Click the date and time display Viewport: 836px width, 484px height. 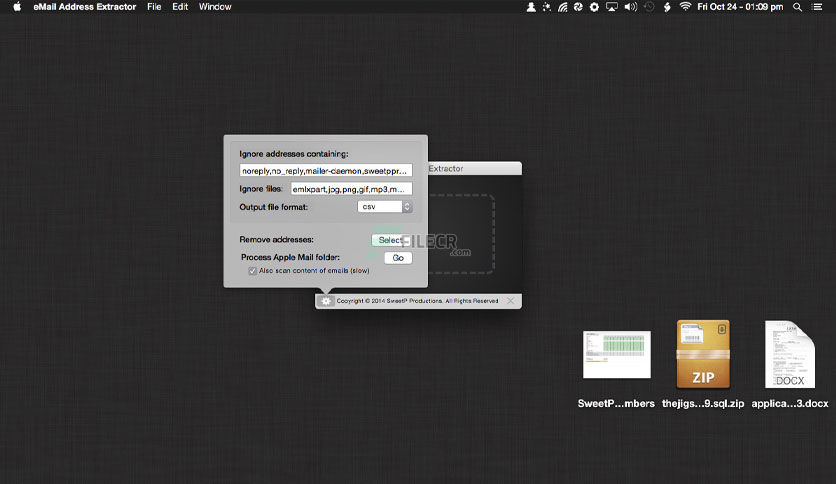[x=740, y=7]
